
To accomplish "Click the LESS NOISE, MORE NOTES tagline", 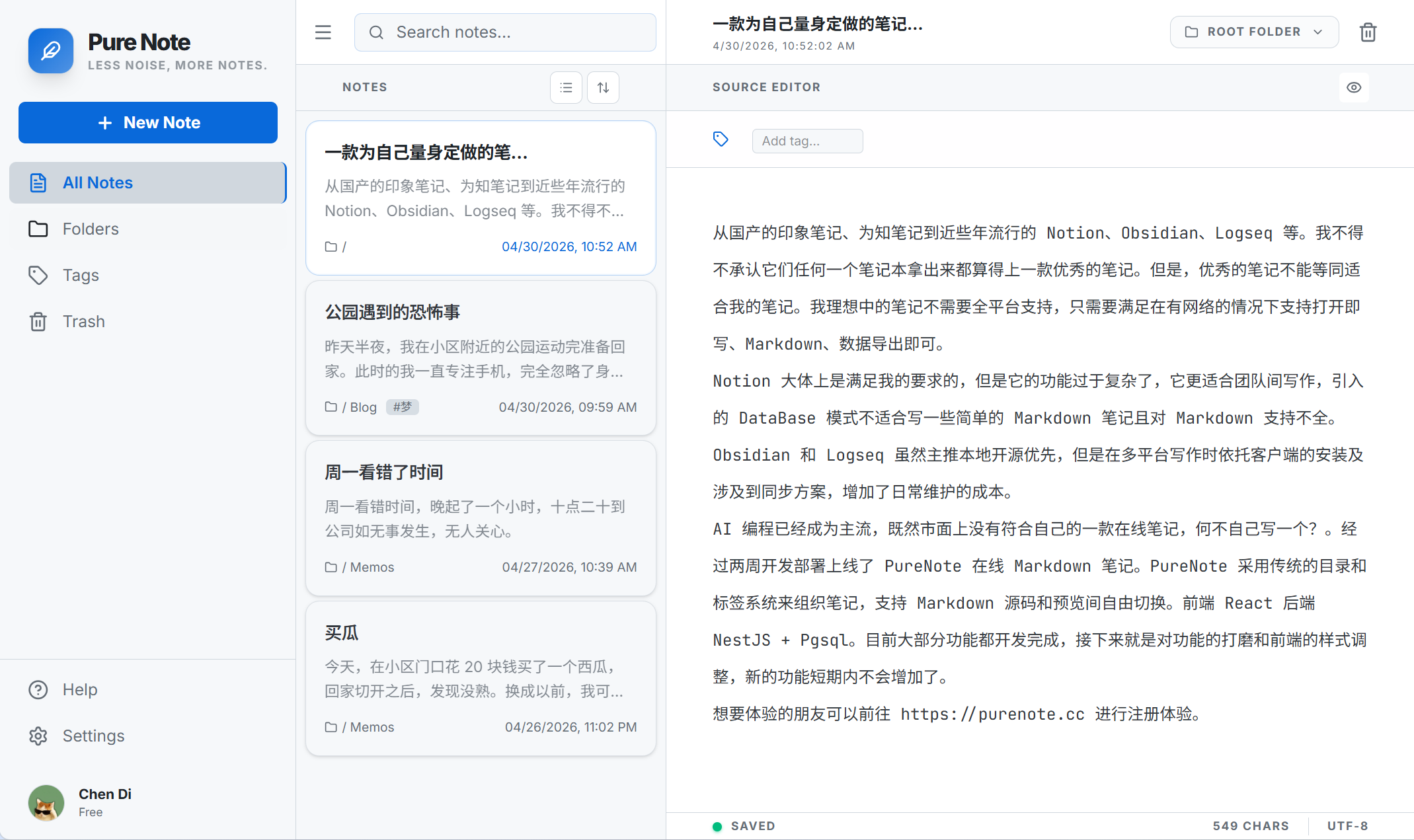I will [x=178, y=65].
